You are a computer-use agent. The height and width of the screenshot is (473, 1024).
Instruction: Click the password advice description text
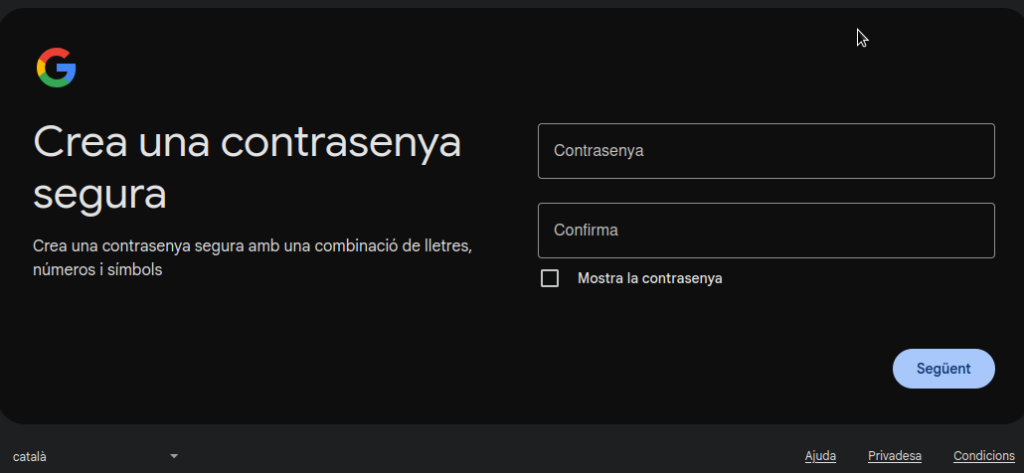tap(251, 257)
